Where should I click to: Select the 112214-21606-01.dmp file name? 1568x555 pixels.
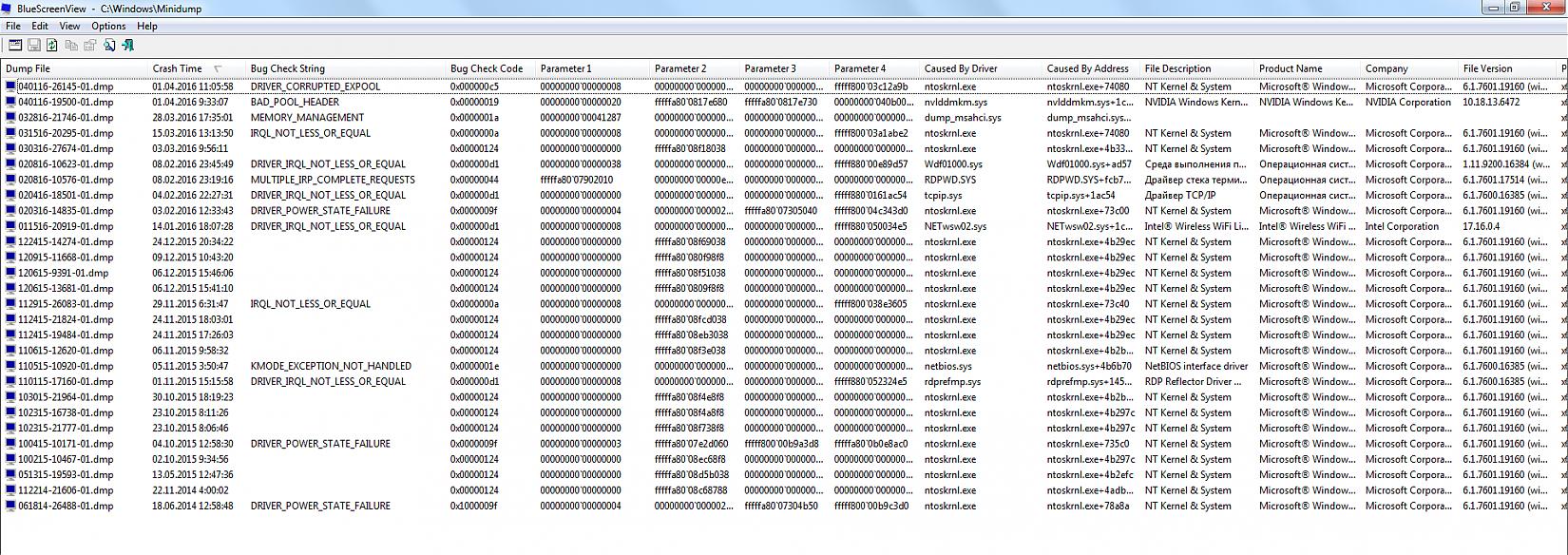pos(66,490)
